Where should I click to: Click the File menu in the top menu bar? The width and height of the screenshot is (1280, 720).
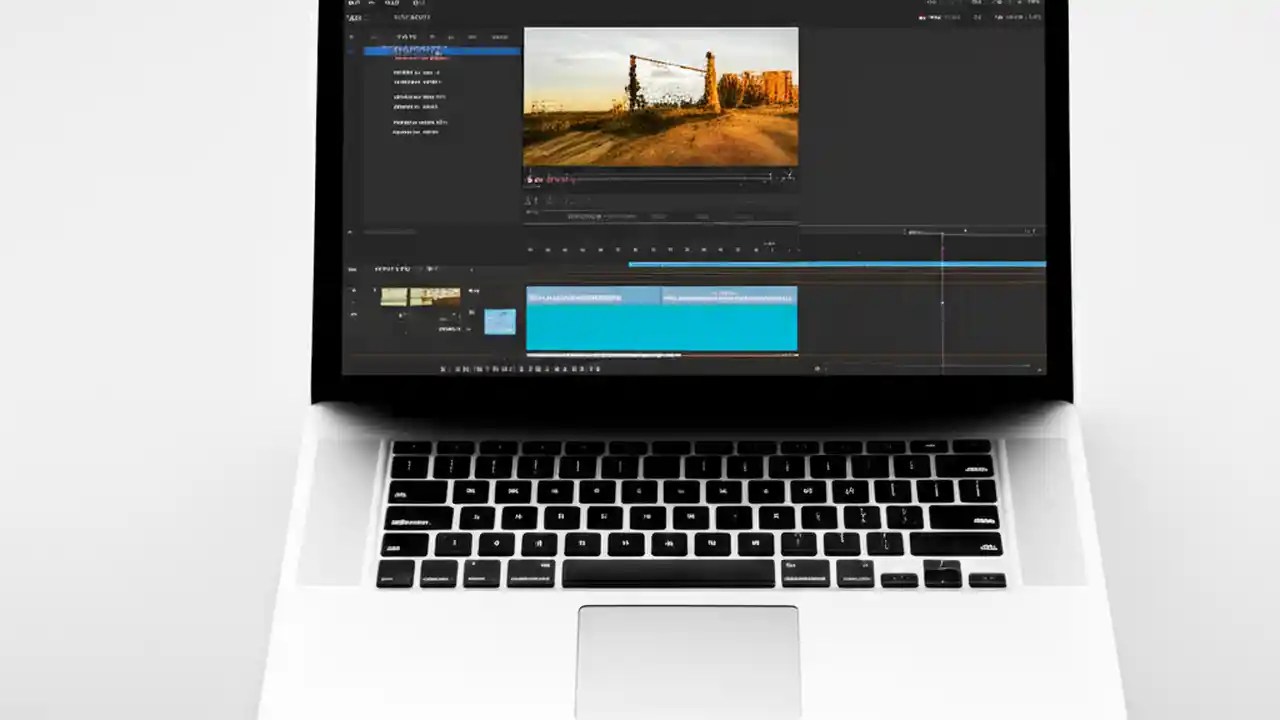(351, 3)
